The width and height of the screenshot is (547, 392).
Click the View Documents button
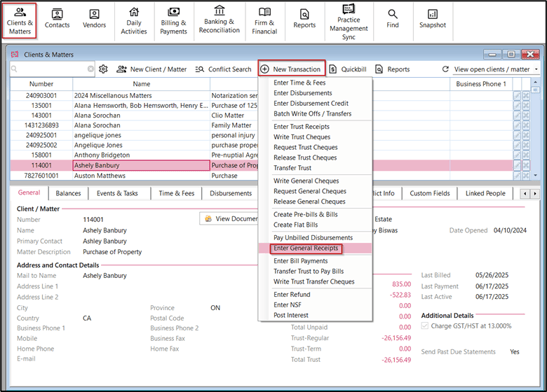coord(229,219)
